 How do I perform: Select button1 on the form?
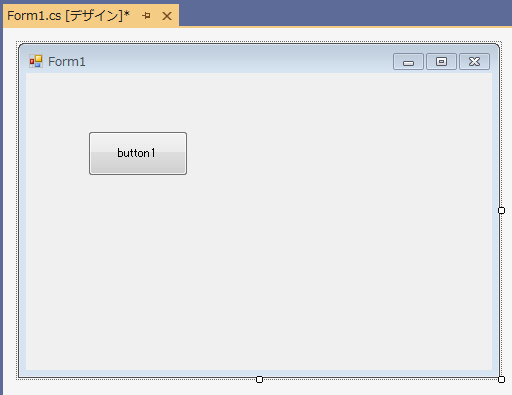tap(138, 153)
